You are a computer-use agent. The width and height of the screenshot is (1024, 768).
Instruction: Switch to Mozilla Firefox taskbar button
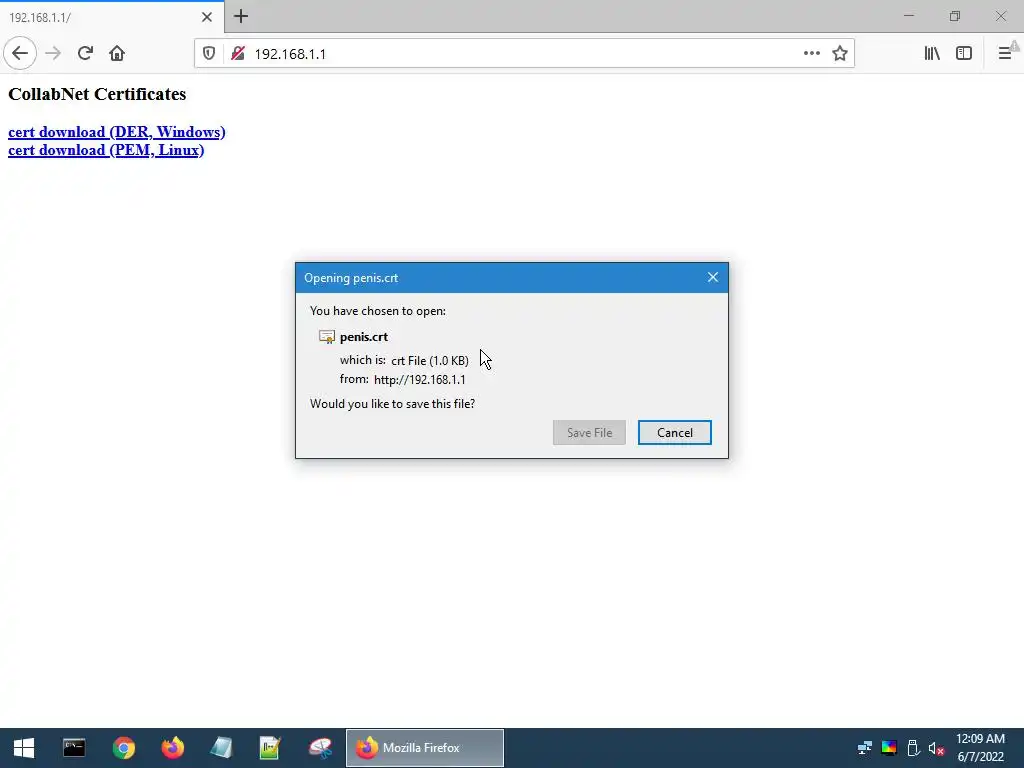tap(424, 748)
